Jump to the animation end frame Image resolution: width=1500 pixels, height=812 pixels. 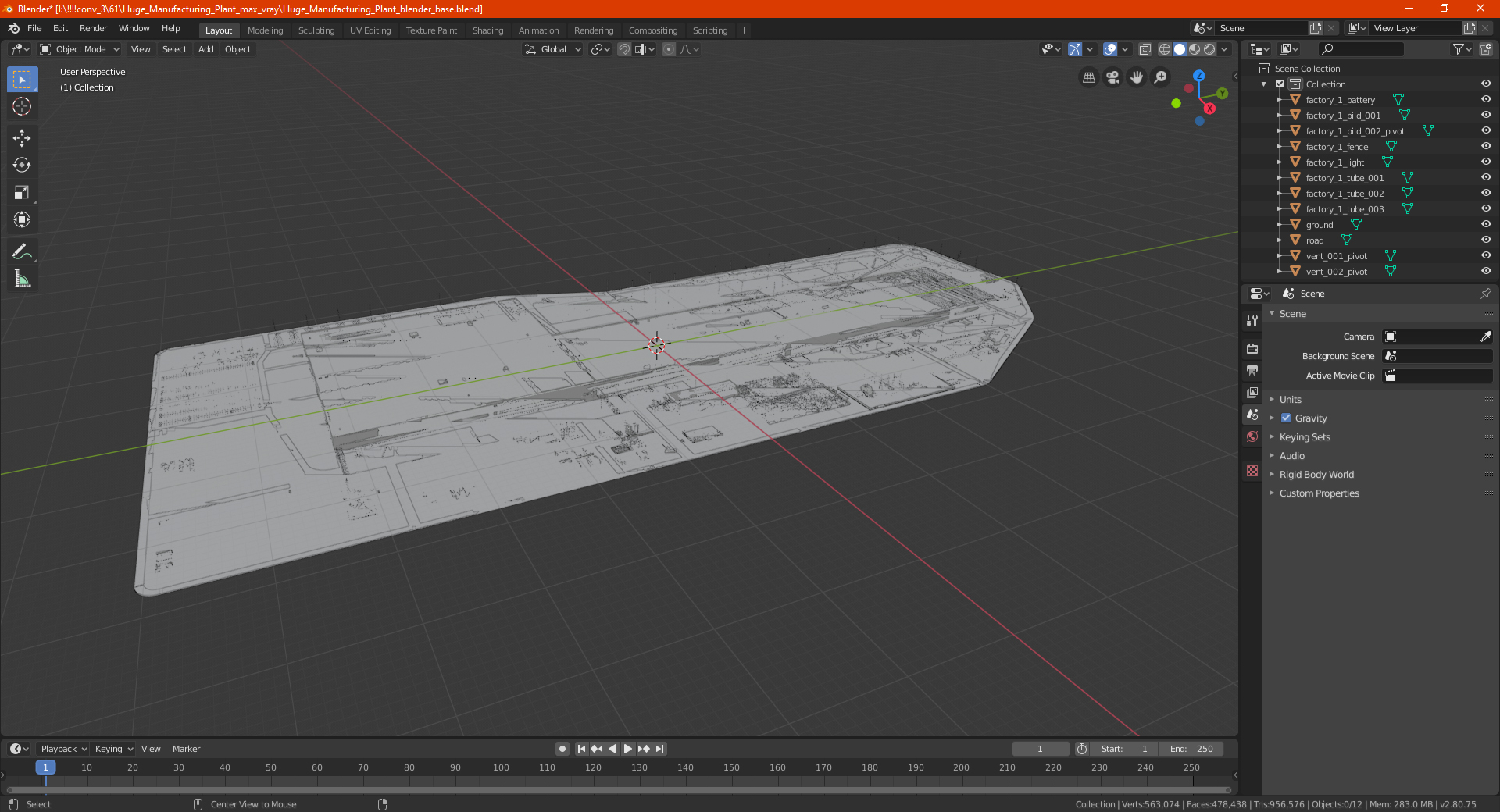click(660, 749)
